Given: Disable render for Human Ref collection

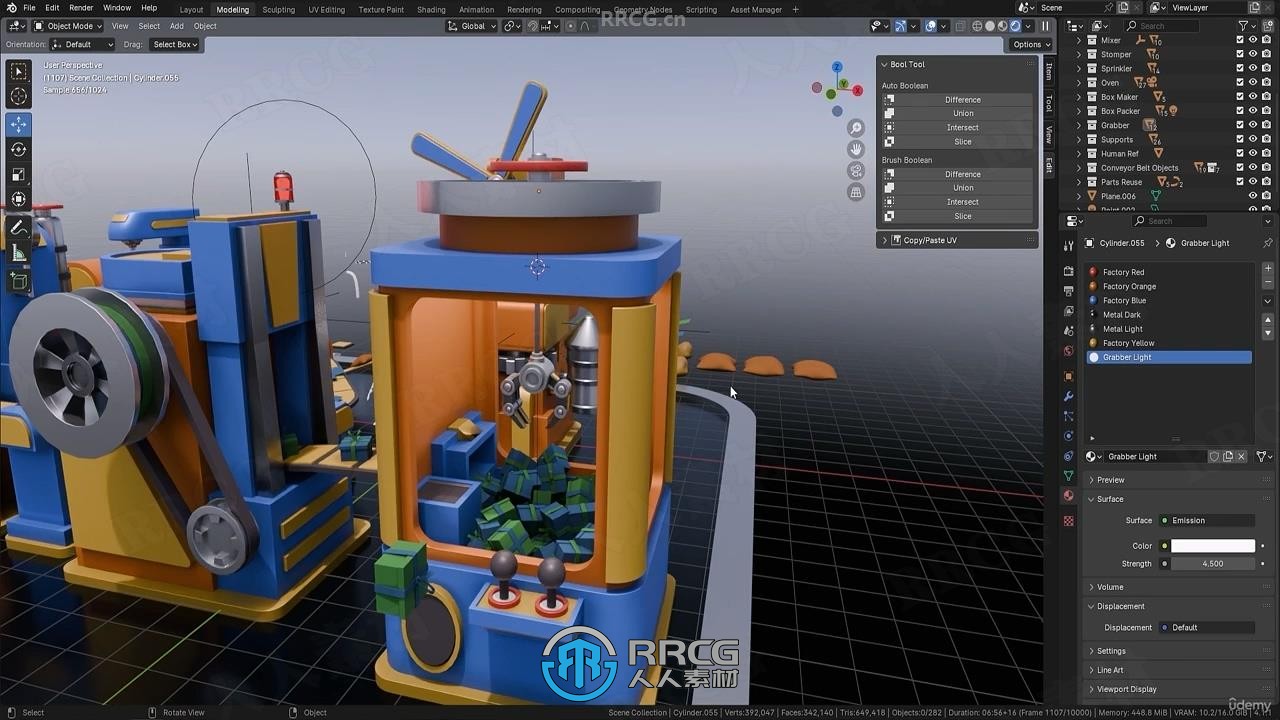Looking at the screenshot, I should click(x=1266, y=153).
